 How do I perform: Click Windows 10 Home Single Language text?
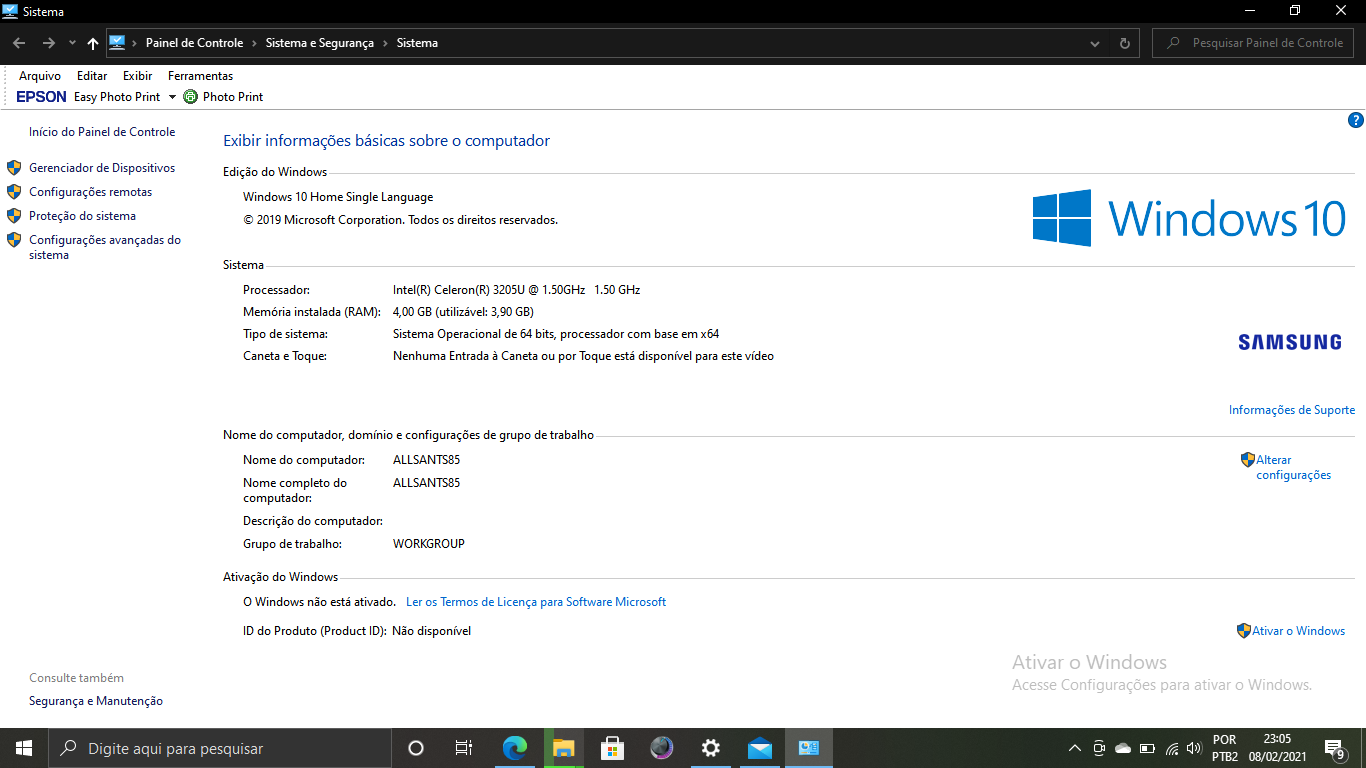(338, 197)
